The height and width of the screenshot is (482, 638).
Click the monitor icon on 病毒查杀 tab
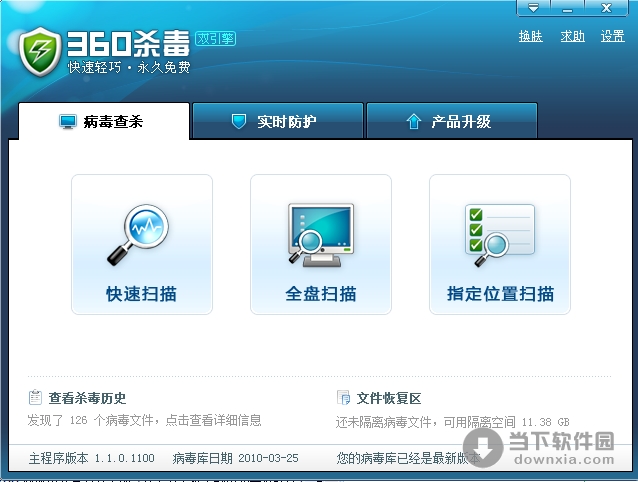pyautogui.click(x=68, y=122)
